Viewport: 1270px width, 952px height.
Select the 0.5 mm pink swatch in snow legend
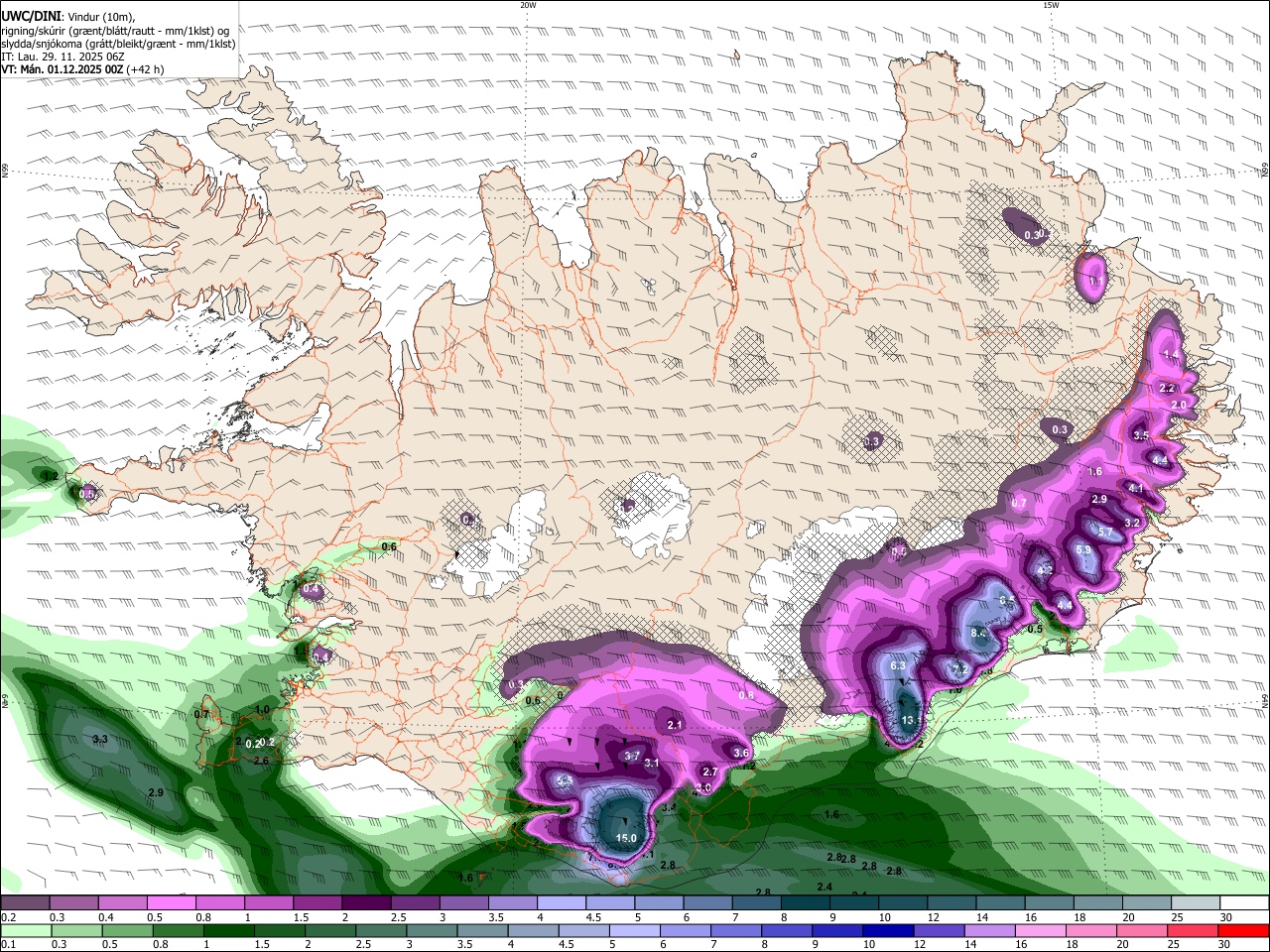[171, 903]
